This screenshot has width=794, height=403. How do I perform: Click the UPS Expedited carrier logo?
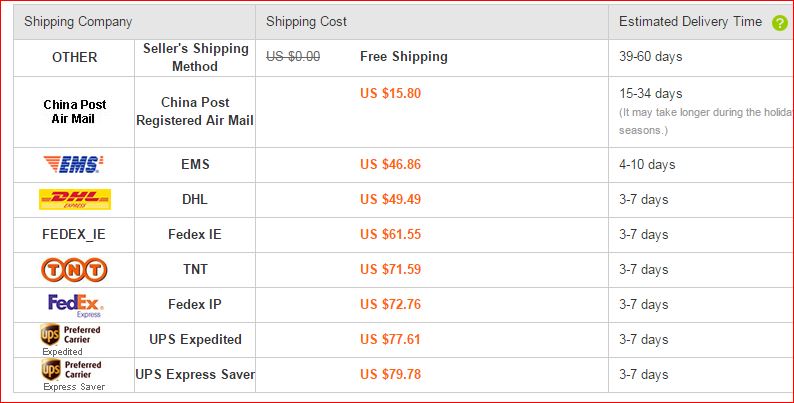click(71, 340)
